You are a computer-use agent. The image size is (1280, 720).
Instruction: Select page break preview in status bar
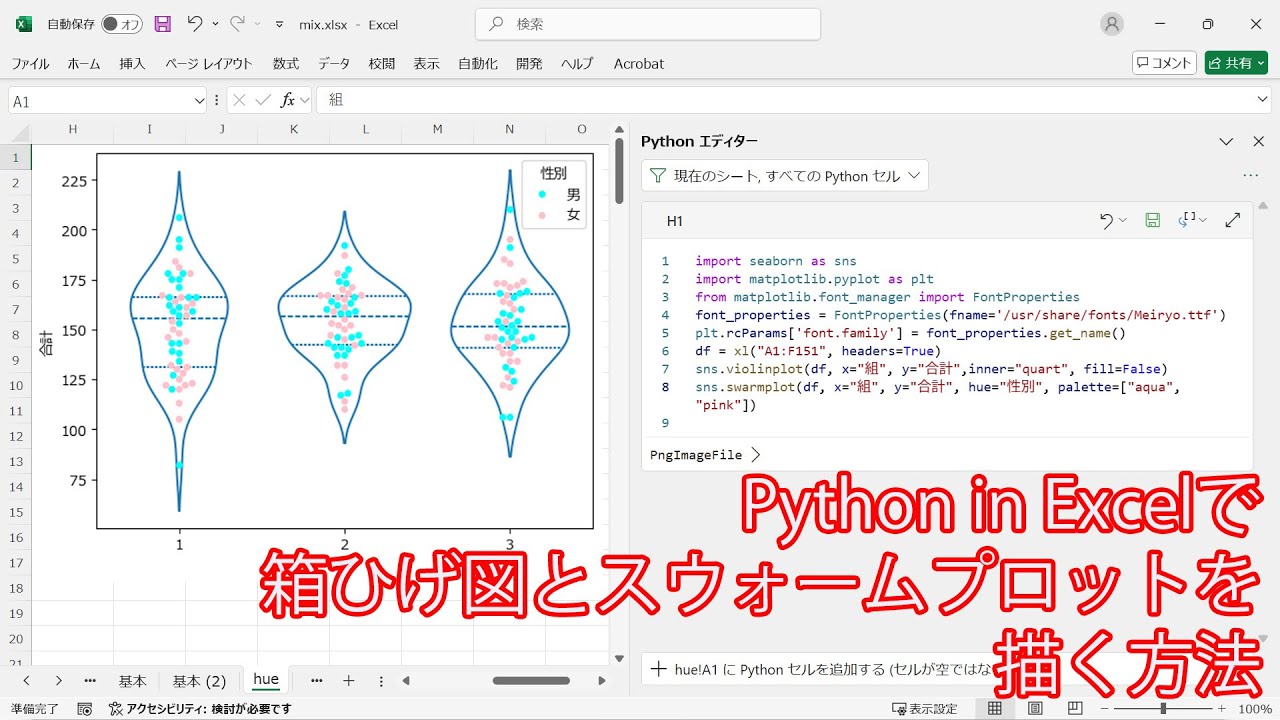pyautogui.click(x=1076, y=709)
